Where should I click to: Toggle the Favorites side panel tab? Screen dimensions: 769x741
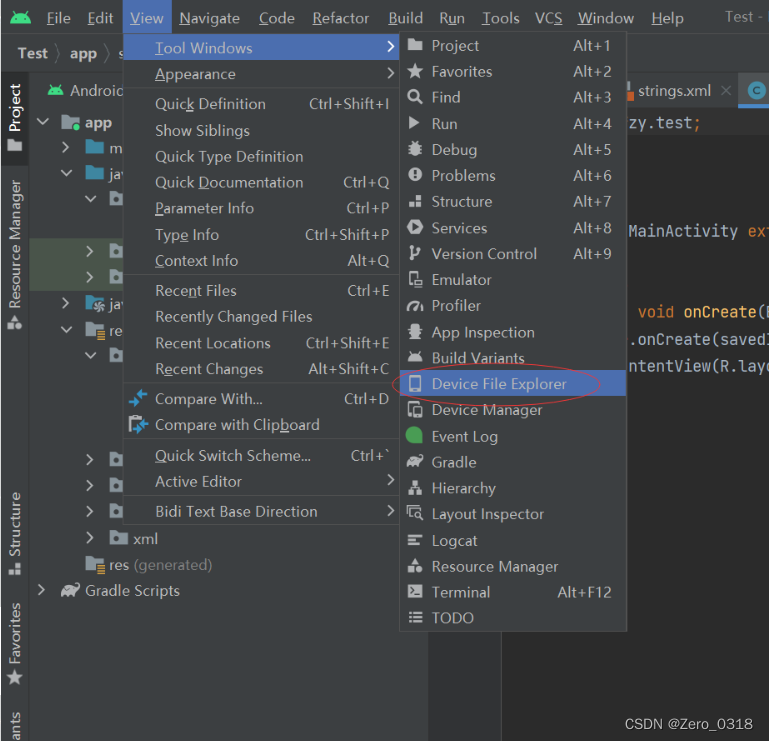pyautogui.click(x=15, y=643)
